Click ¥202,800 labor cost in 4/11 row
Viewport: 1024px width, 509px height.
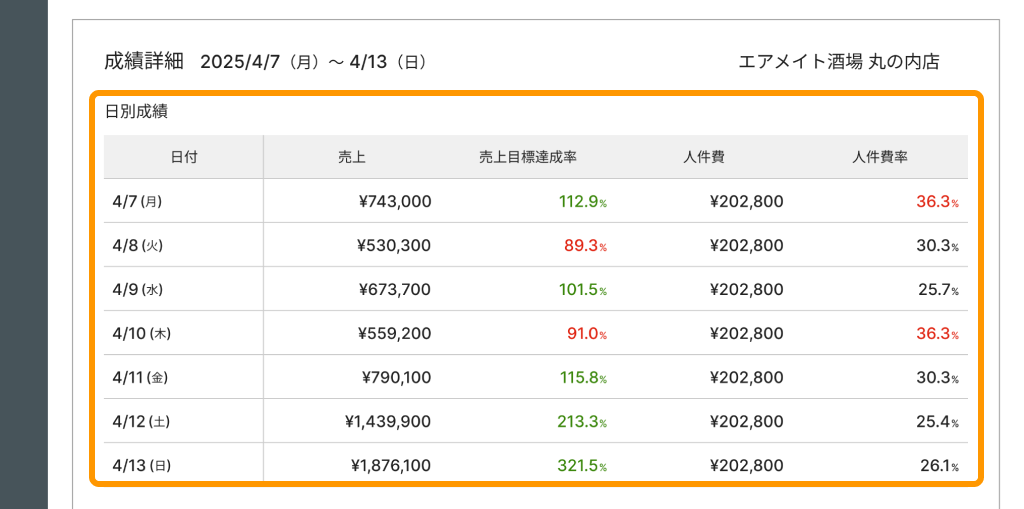[746, 378]
